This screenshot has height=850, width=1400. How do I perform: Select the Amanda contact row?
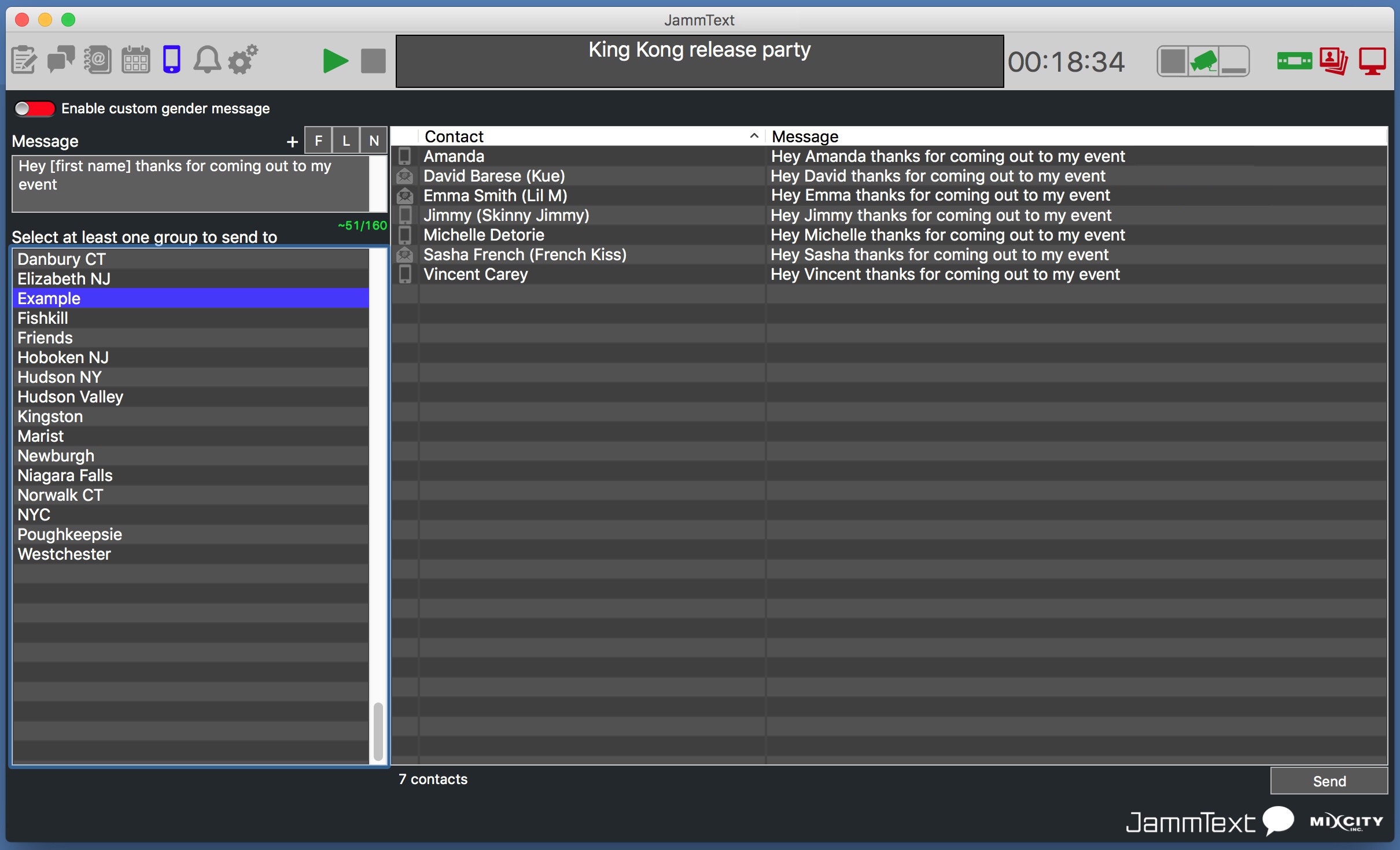click(x=890, y=156)
